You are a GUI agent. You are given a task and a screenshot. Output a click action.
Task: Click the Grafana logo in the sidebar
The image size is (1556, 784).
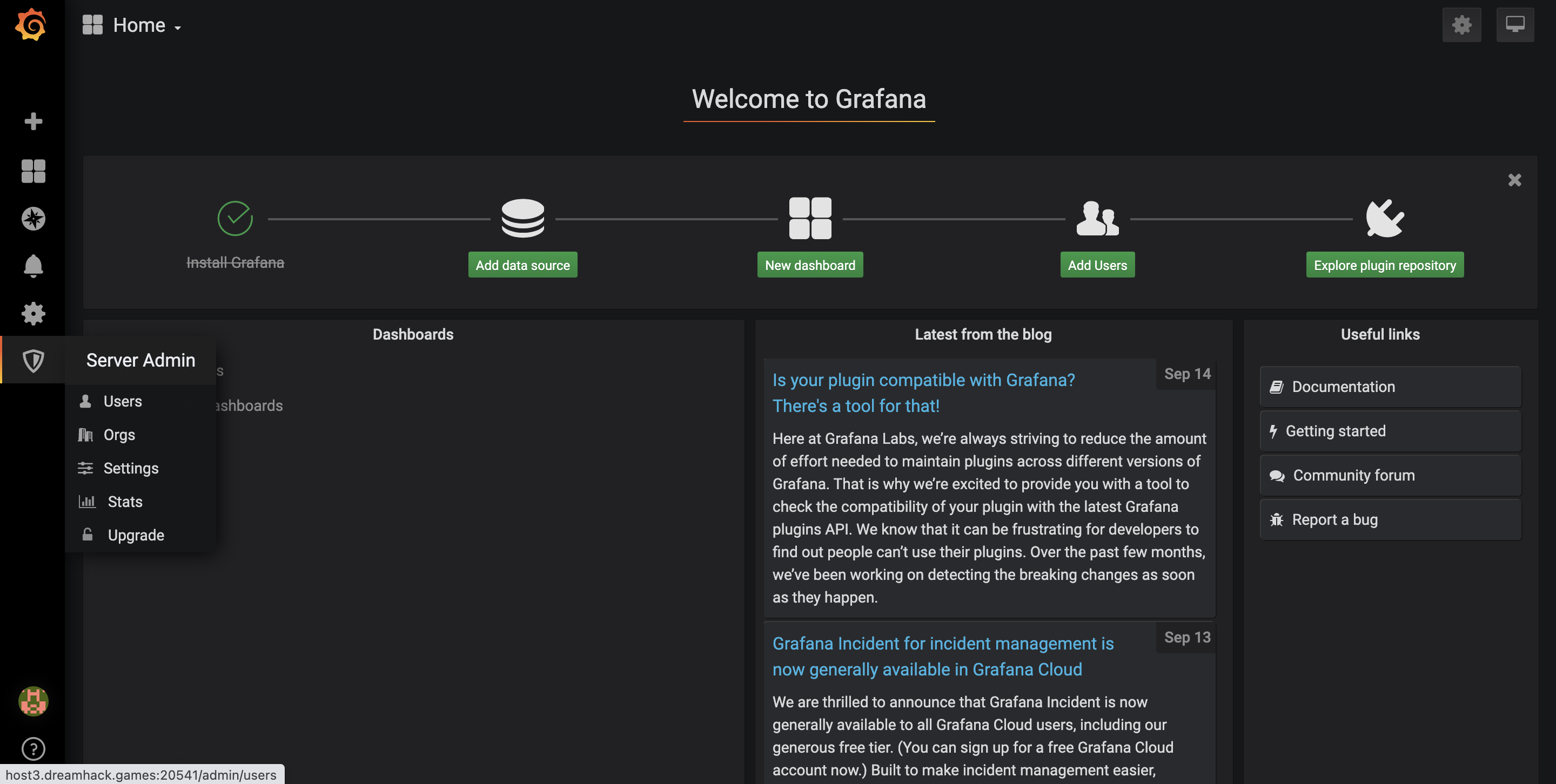pyautogui.click(x=31, y=25)
